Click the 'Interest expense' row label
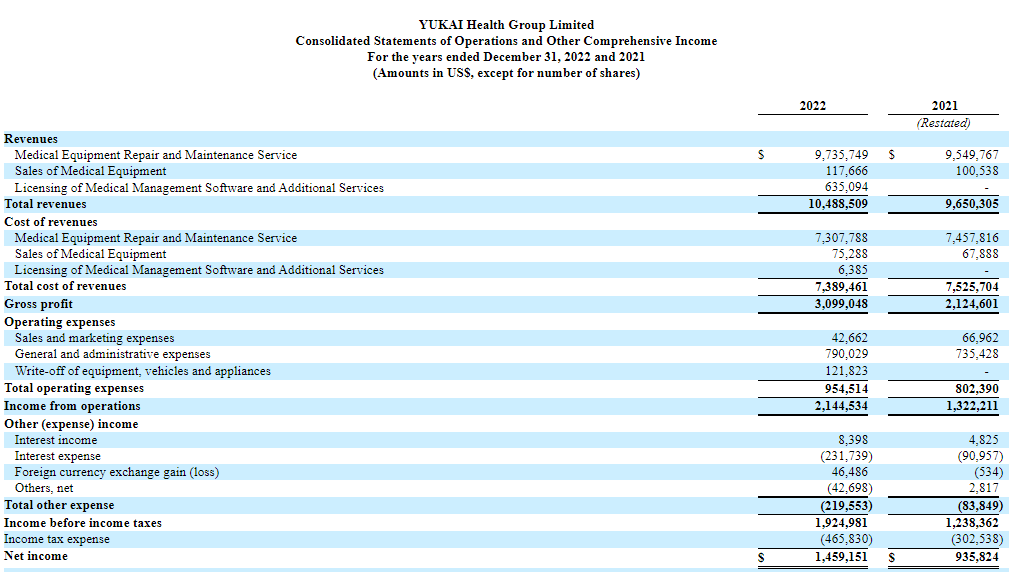 point(57,456)
